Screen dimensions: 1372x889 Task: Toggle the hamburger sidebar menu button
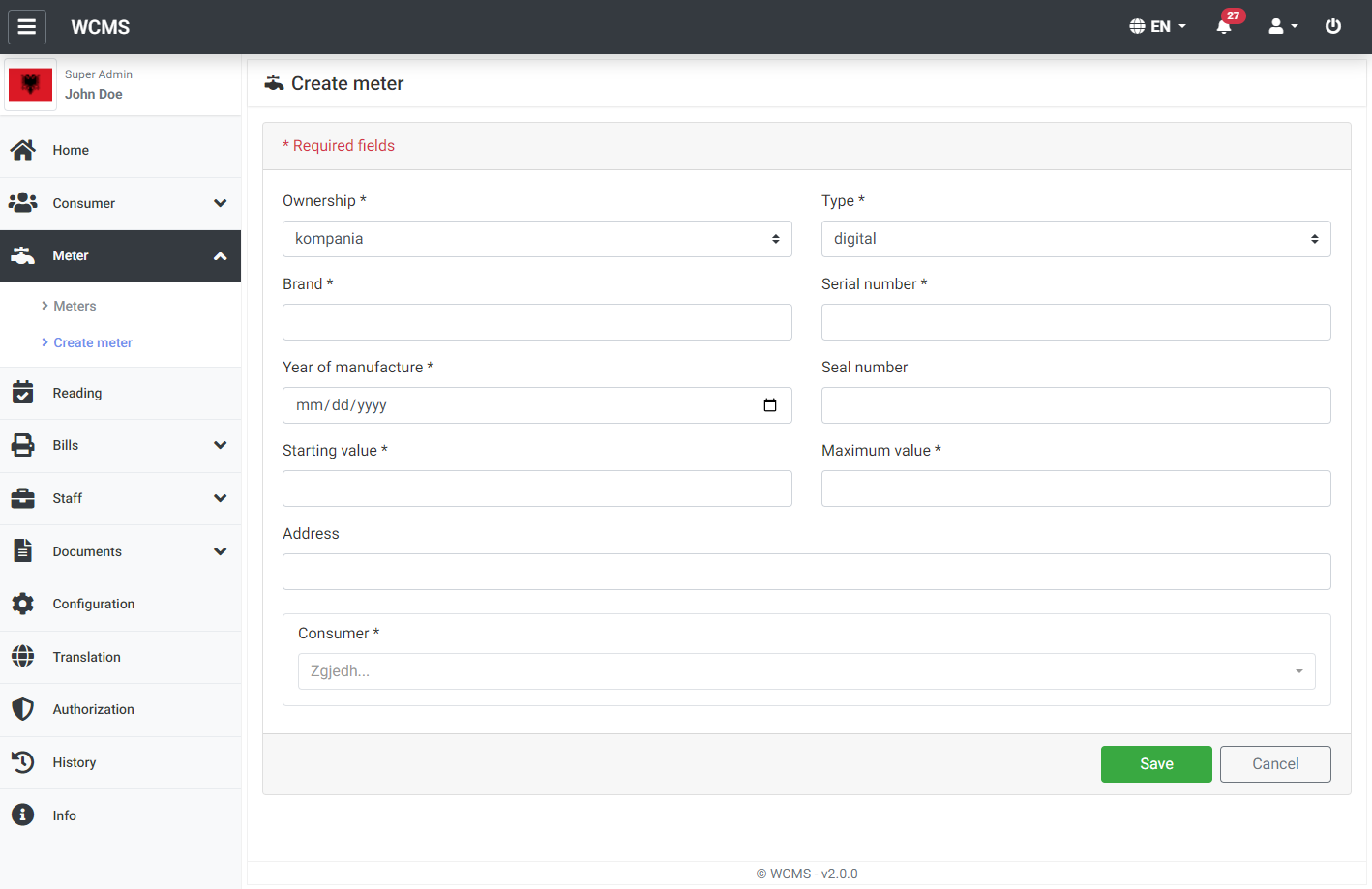27,27
